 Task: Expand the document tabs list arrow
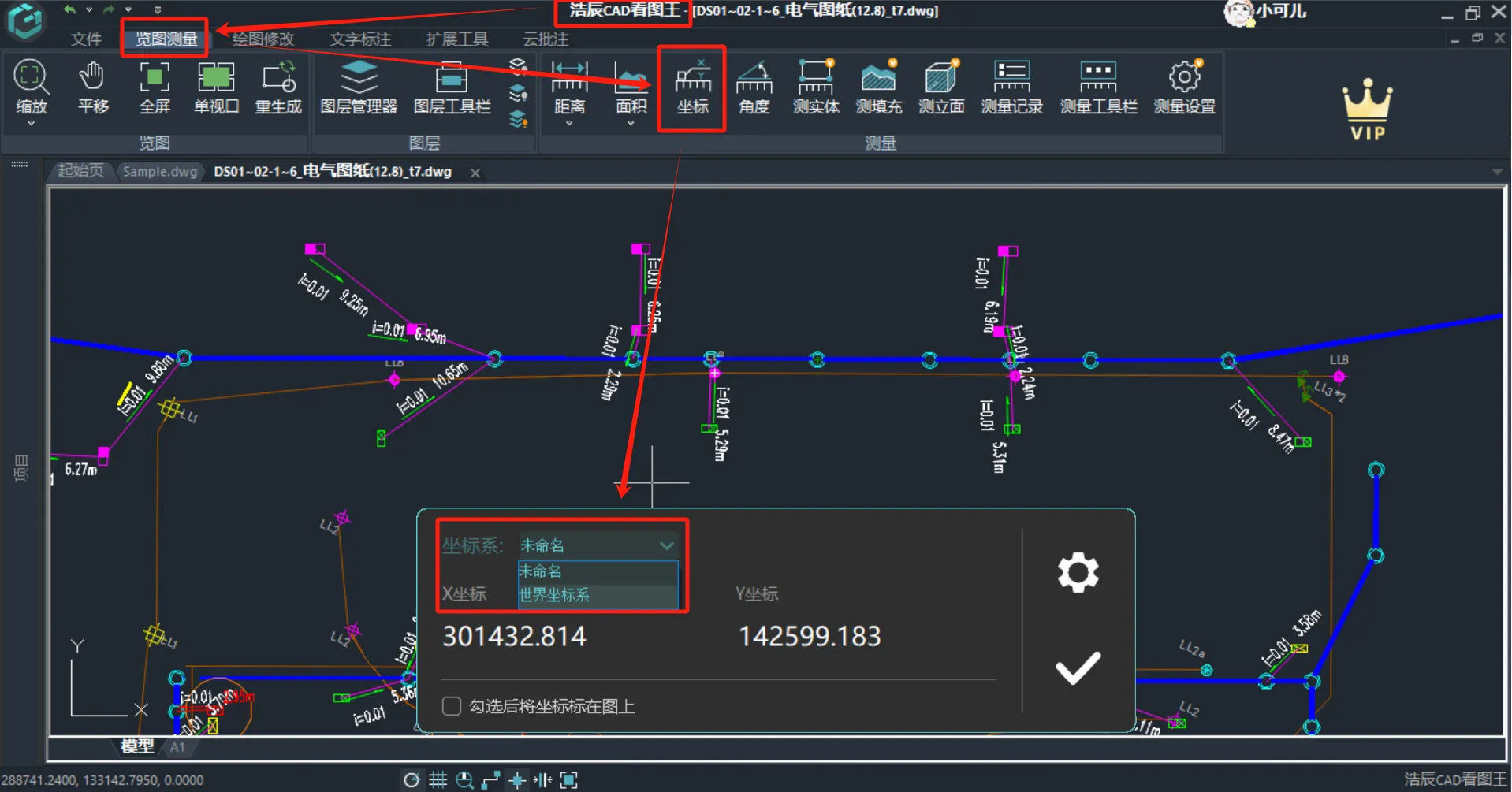point(1497,172)
